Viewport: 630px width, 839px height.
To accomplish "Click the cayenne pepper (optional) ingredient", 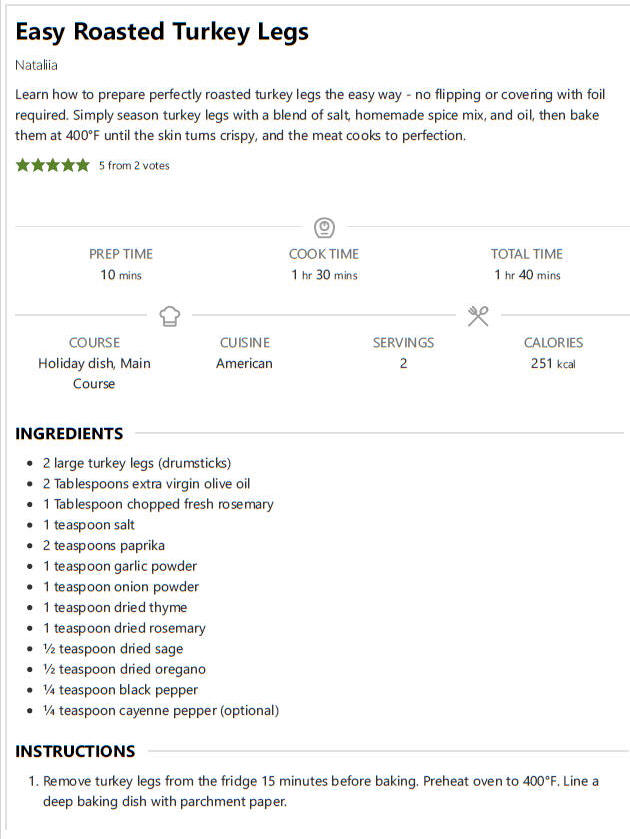I will [161, 711].
